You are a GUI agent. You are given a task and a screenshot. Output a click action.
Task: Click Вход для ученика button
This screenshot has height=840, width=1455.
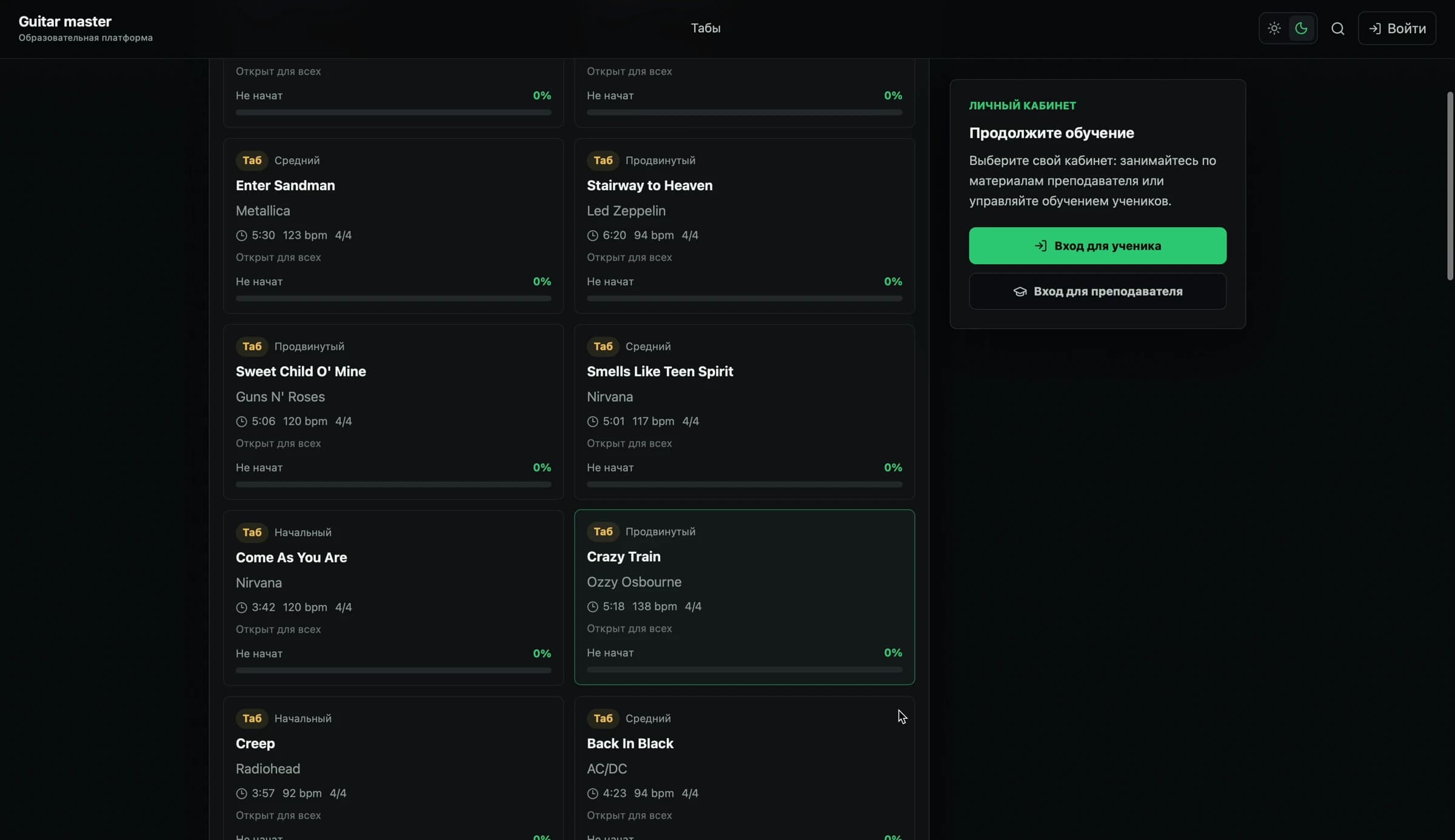coord(1097,246)
